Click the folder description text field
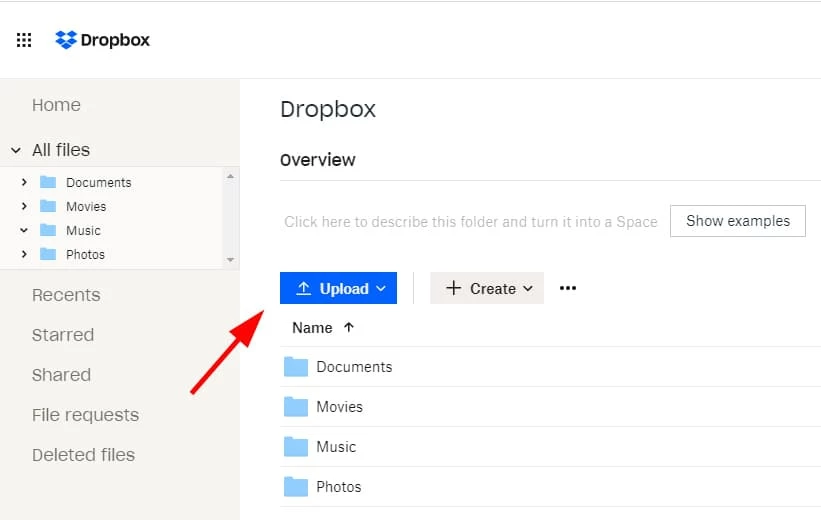 point(470,222)
